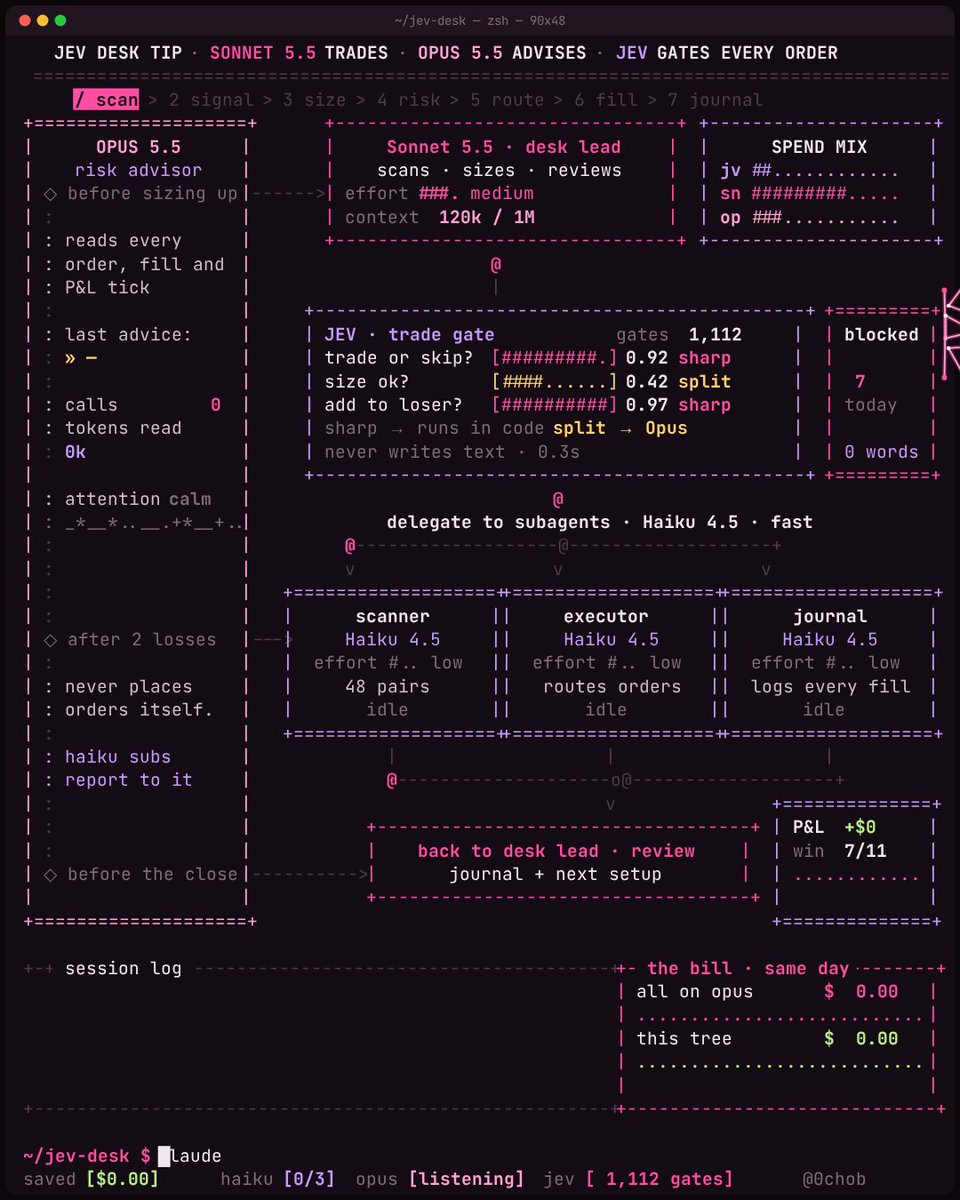Viewport: 960px width, 1200px height.
Task: Select the highlighted '/ scan' step
Action: 105,100
